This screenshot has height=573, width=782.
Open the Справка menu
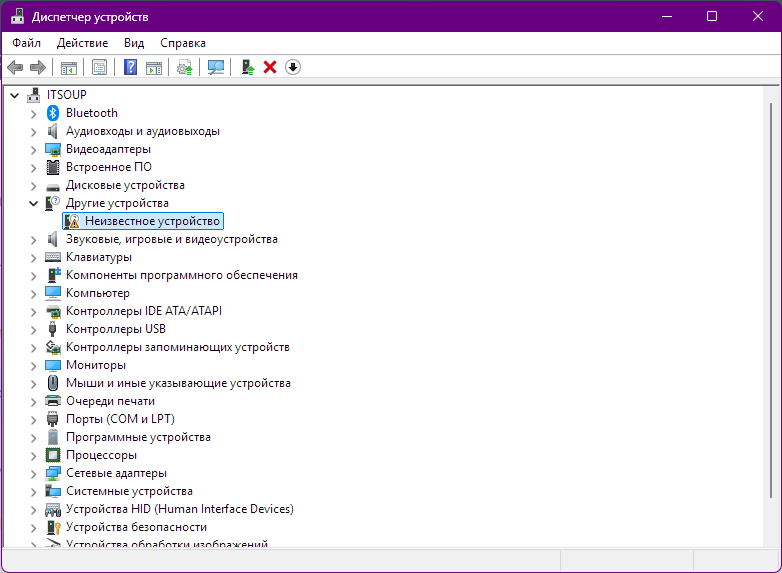coord(183,43)
